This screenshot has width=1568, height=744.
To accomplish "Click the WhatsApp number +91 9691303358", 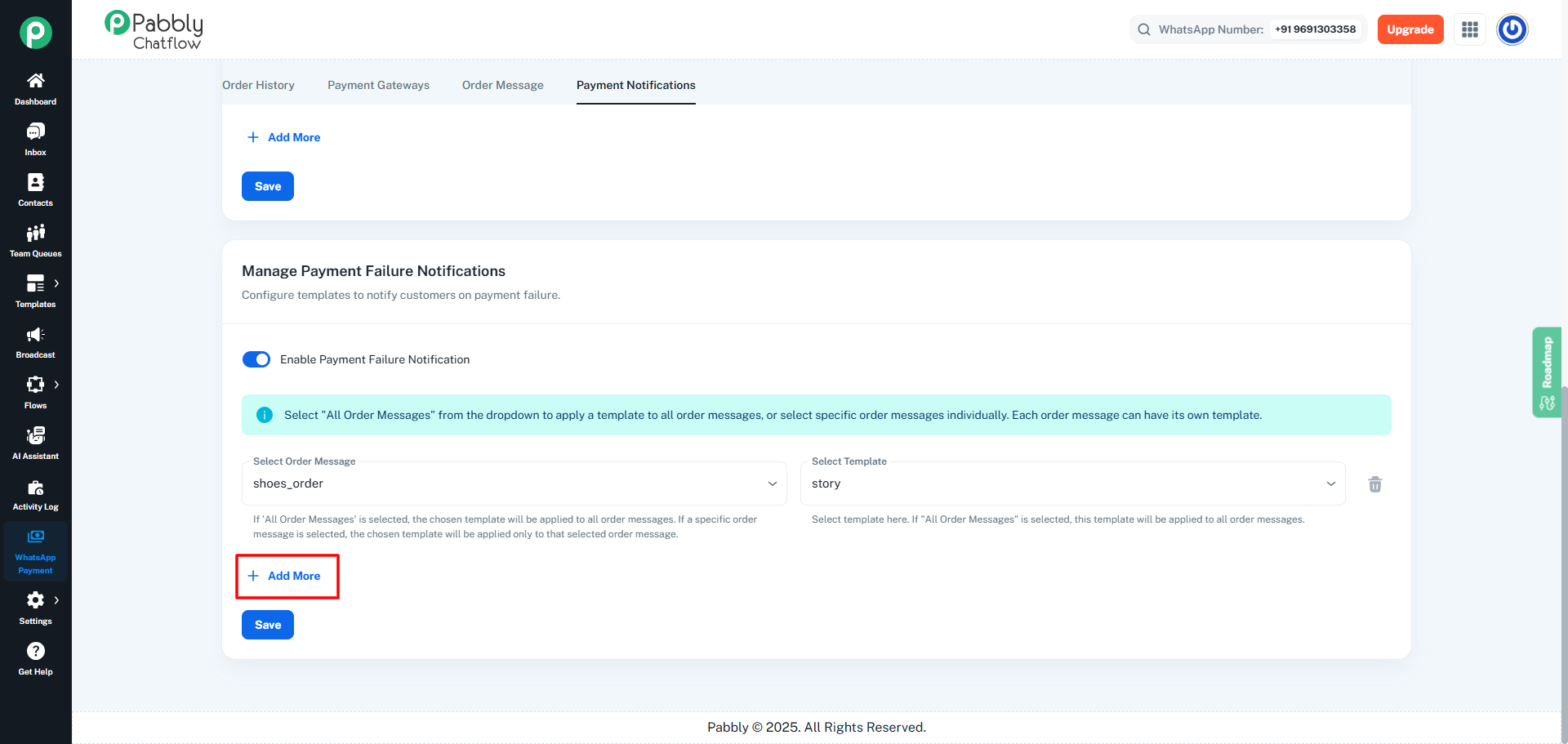I will pyautogui.click(x=1316, y=29).
